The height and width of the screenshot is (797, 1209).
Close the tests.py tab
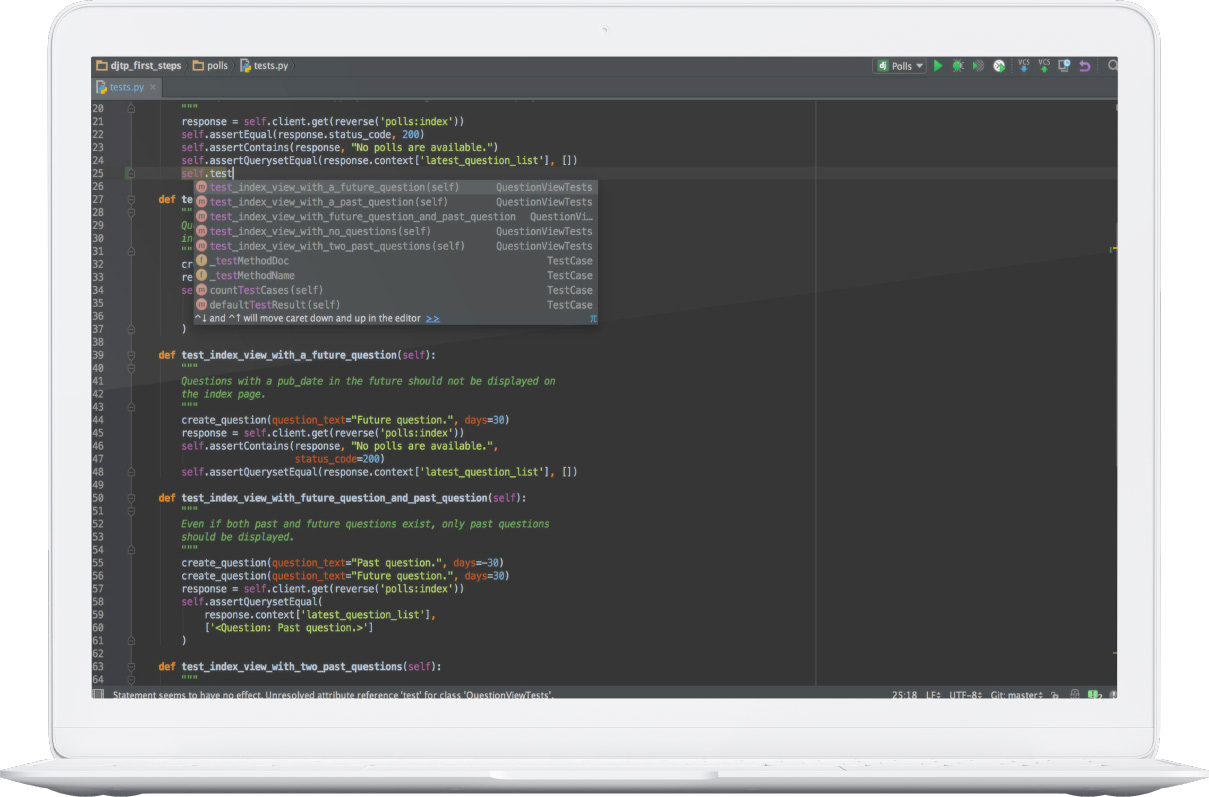click(153, 87)
